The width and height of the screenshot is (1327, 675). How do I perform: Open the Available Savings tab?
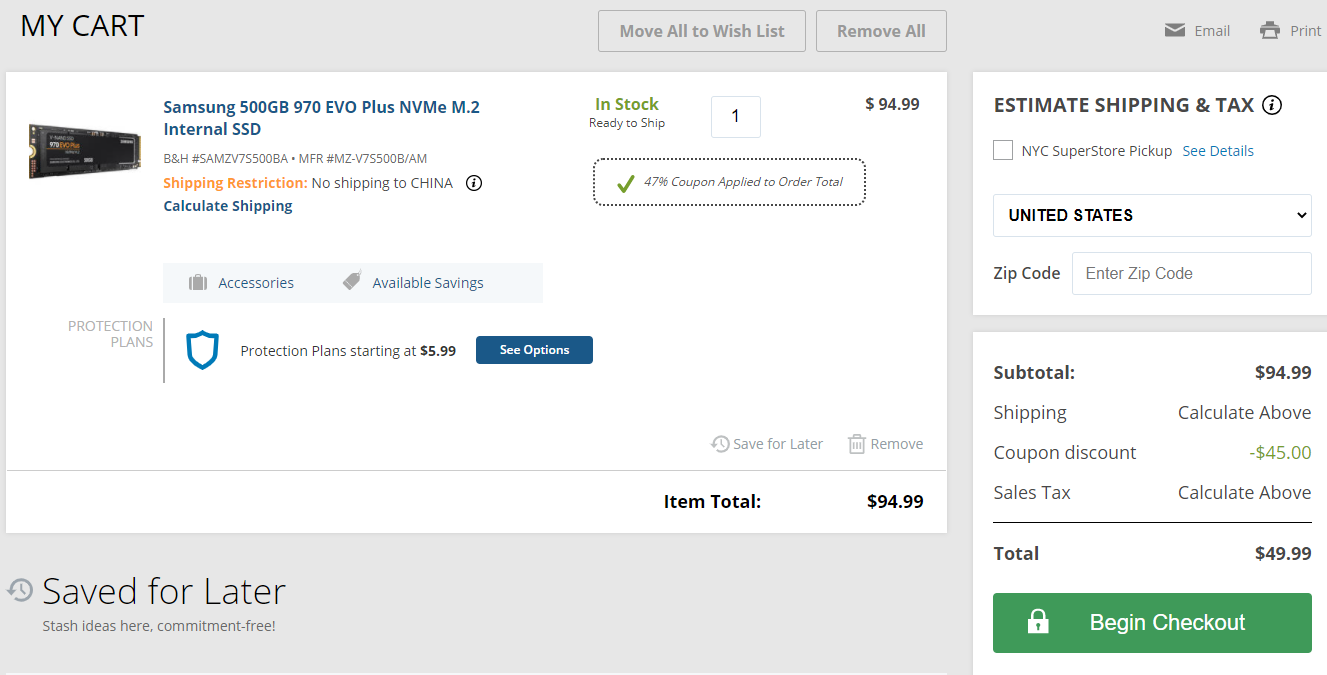[x=427, y=283]
